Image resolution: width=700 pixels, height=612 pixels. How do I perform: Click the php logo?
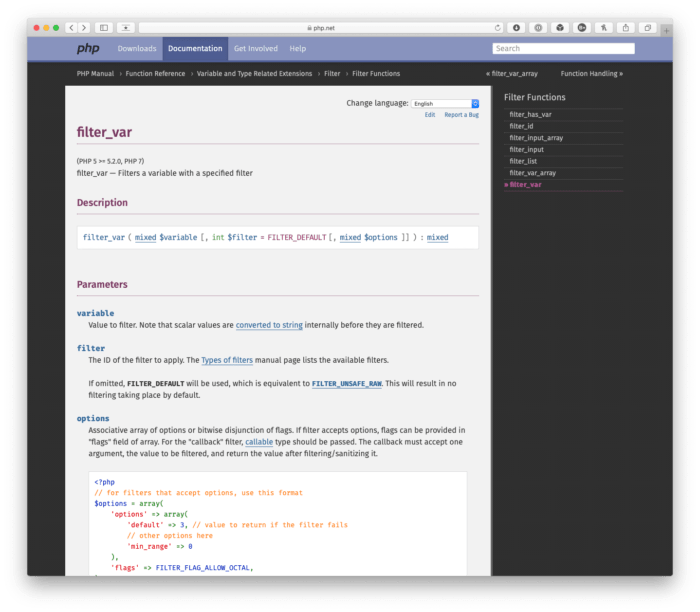88,48
